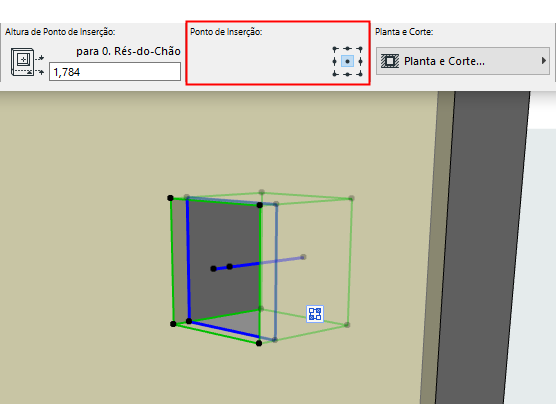Click the bottom-right black hotspot of the opening
The width and height of the screenshot is (556, 404).
[x=259, y=343]
